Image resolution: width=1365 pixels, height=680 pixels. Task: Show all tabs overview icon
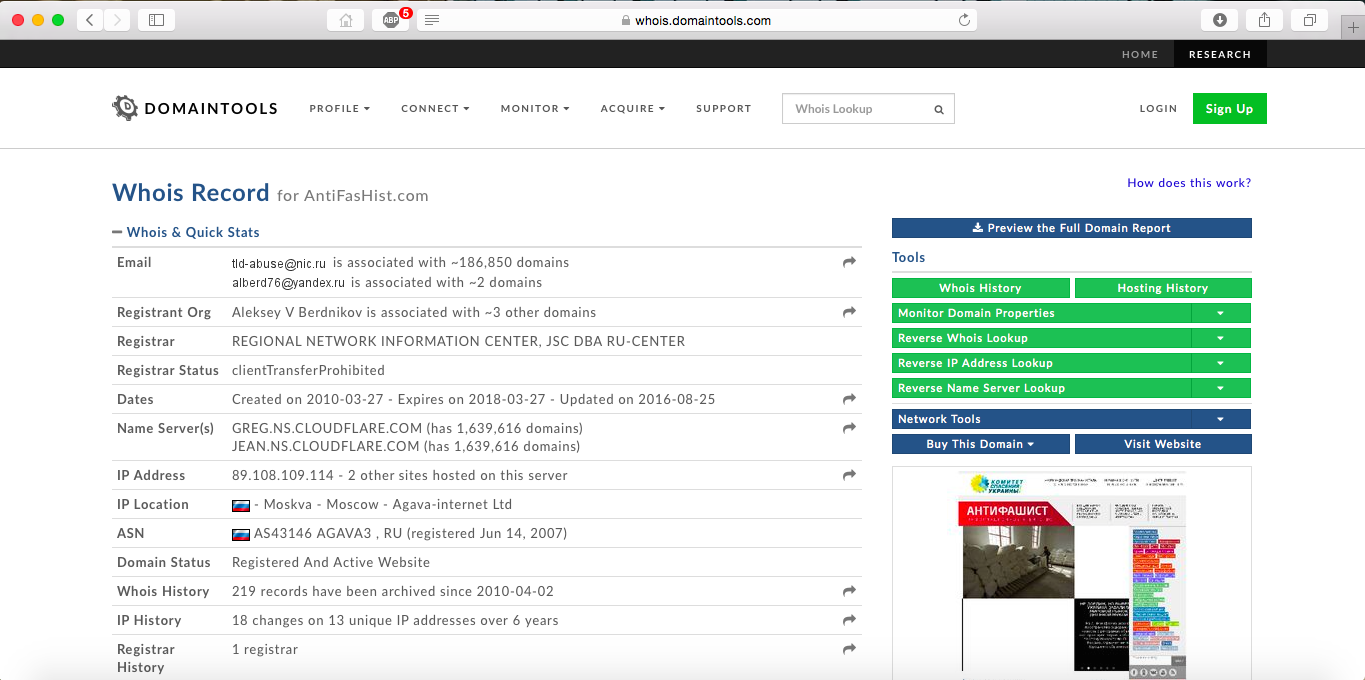[1309, 20]
